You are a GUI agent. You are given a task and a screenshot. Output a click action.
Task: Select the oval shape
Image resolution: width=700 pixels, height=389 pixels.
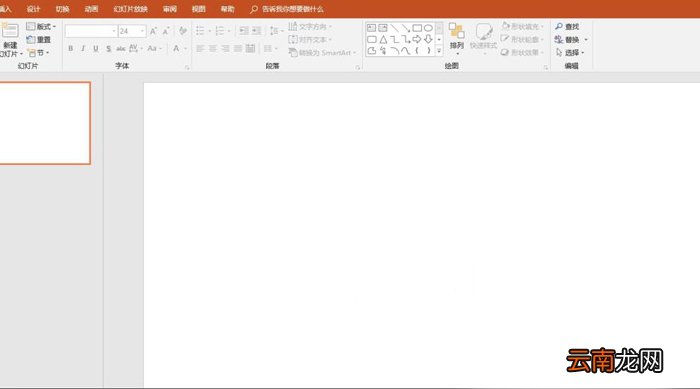[428, 28]
